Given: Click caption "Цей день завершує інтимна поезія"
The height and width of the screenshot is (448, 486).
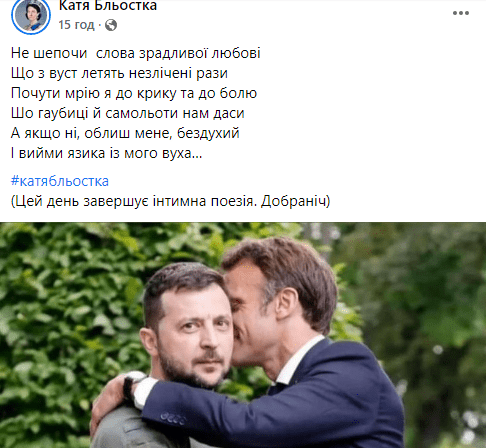Looking at the screenshot, I should coord(135,201).
